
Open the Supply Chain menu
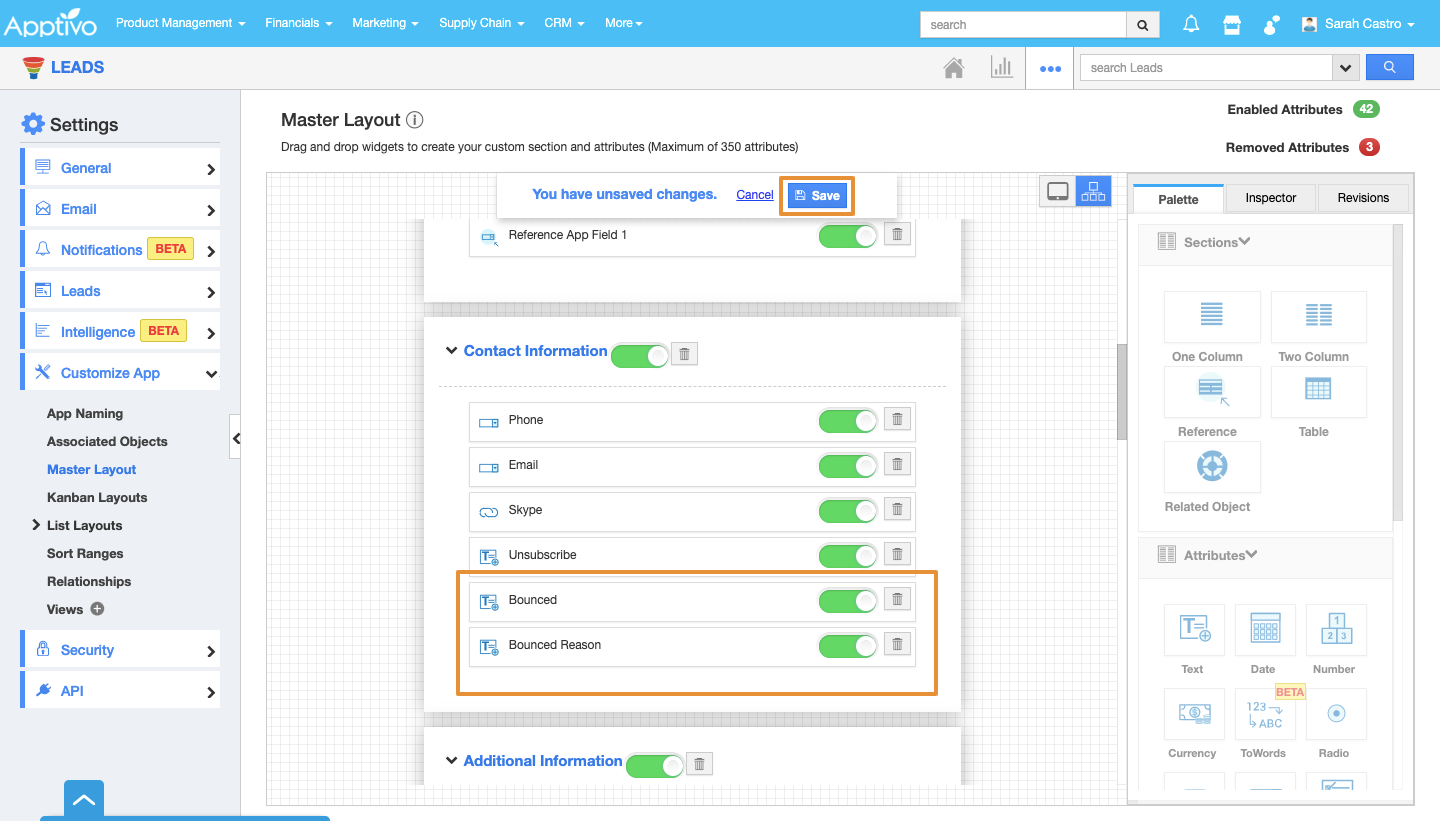tap(481, 23)
